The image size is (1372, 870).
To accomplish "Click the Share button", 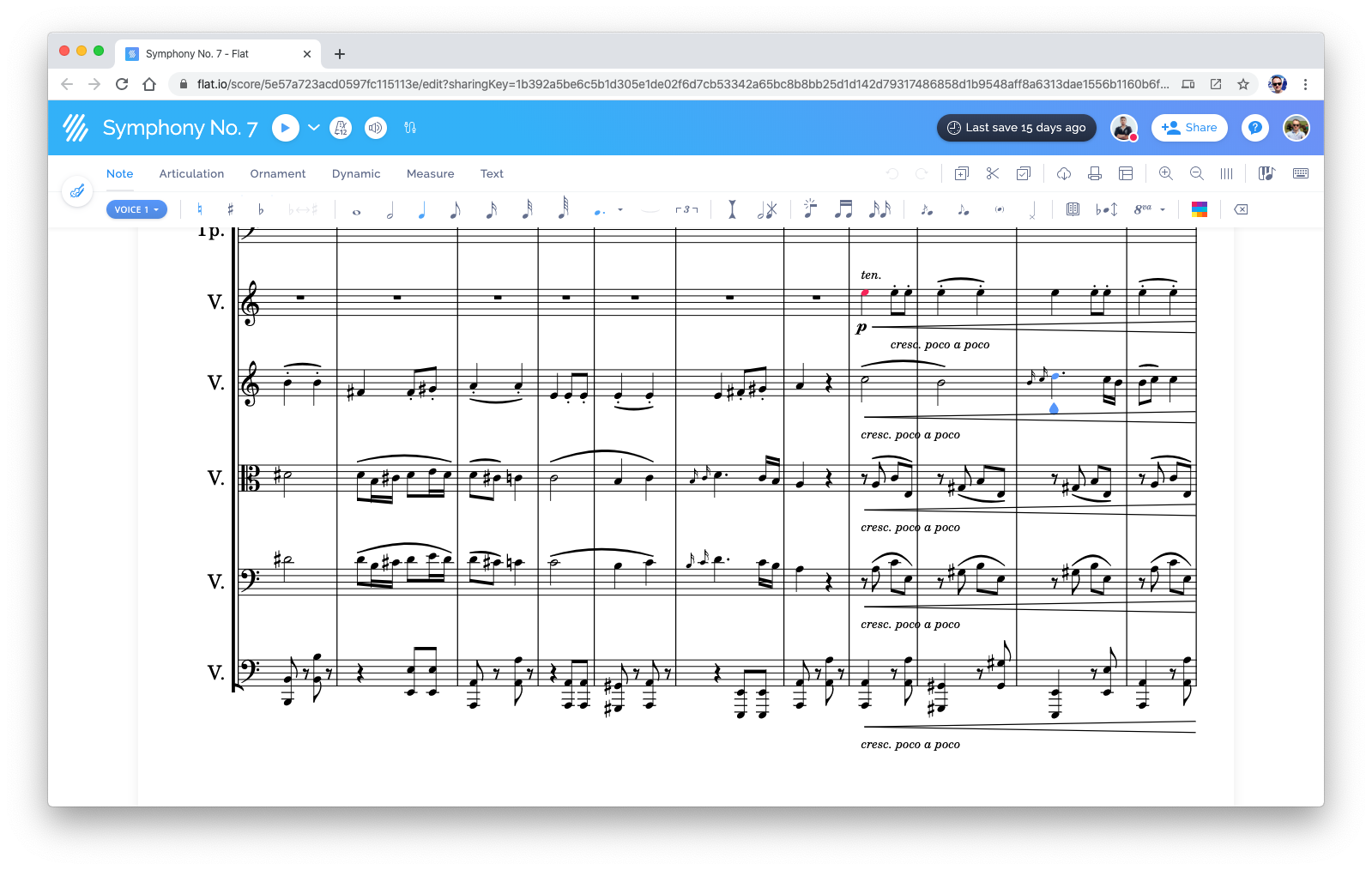I will point(1189,128).
